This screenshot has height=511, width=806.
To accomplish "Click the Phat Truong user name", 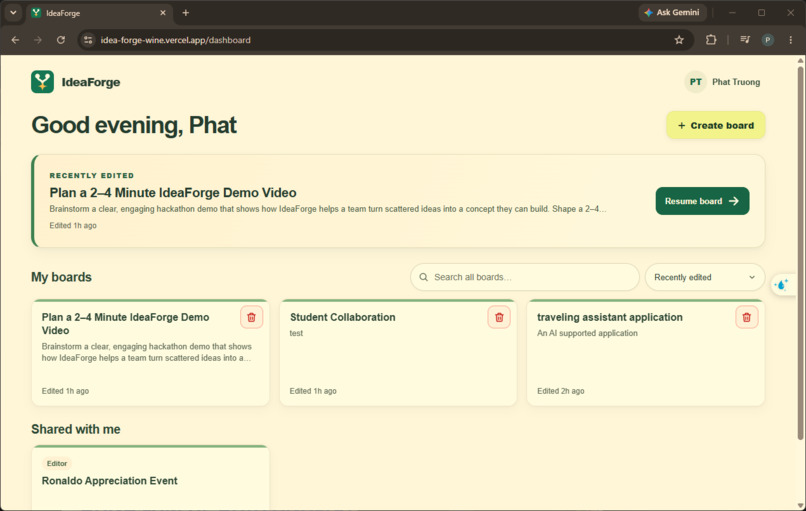I will (x=736, y=82).
